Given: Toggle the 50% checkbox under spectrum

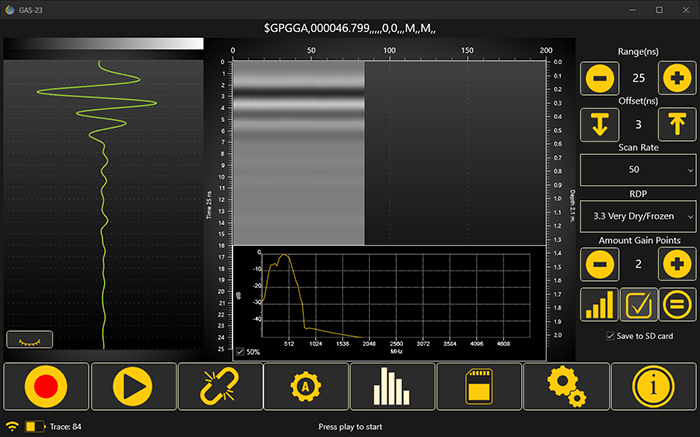Looking at the screenshot, I should point(240,352).
